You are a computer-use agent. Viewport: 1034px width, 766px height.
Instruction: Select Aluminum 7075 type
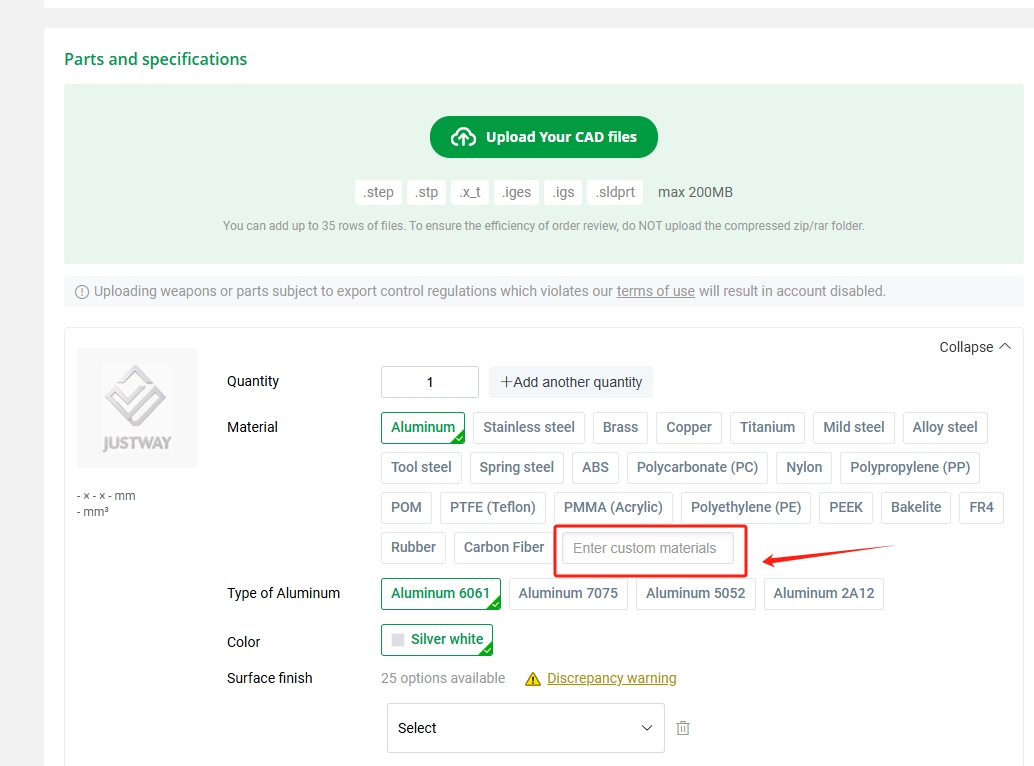pyautogui.click(x=567, y=593)
